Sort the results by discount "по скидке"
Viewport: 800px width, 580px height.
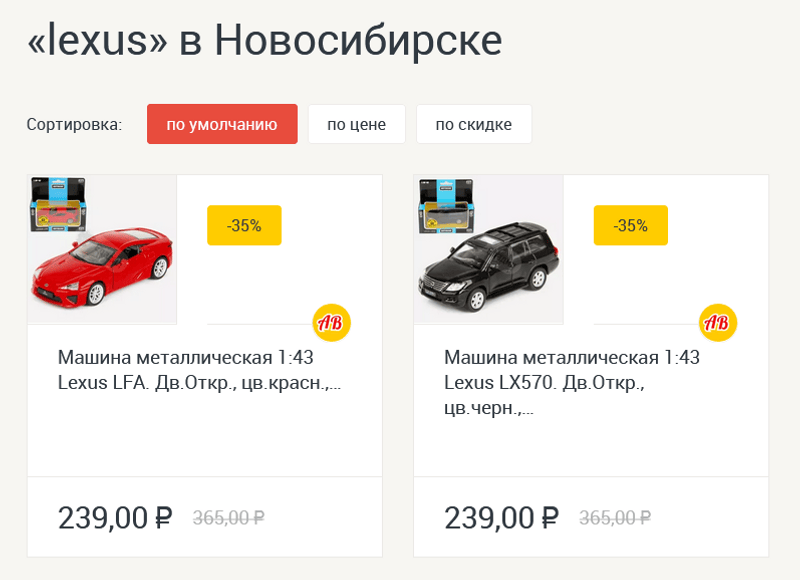474,125
